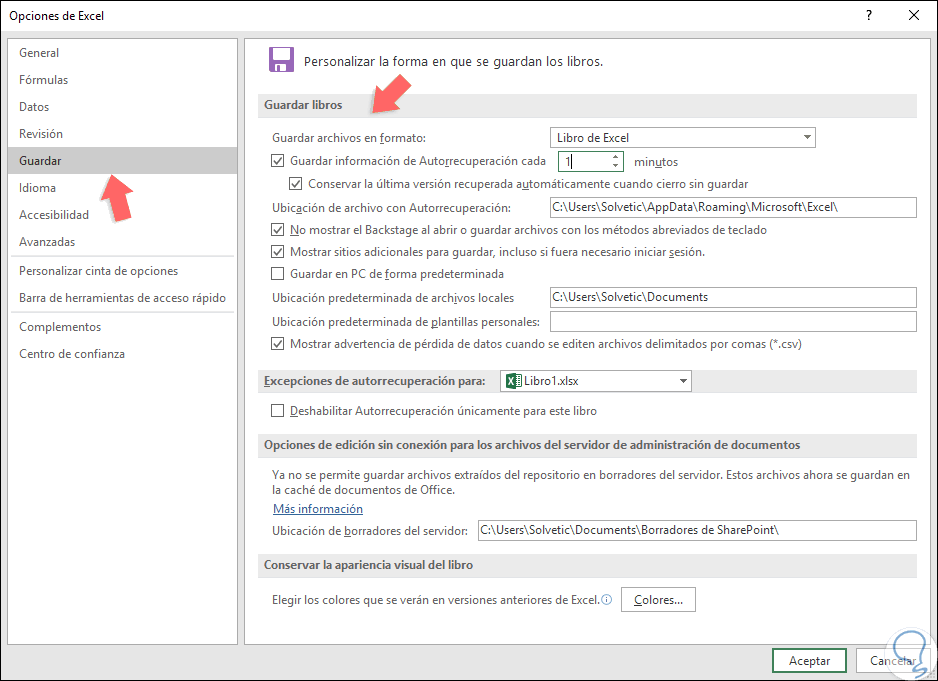Select Avanzadas in the sidebar
The width and height of the screenshot is (938, 681).
[123, 242]
